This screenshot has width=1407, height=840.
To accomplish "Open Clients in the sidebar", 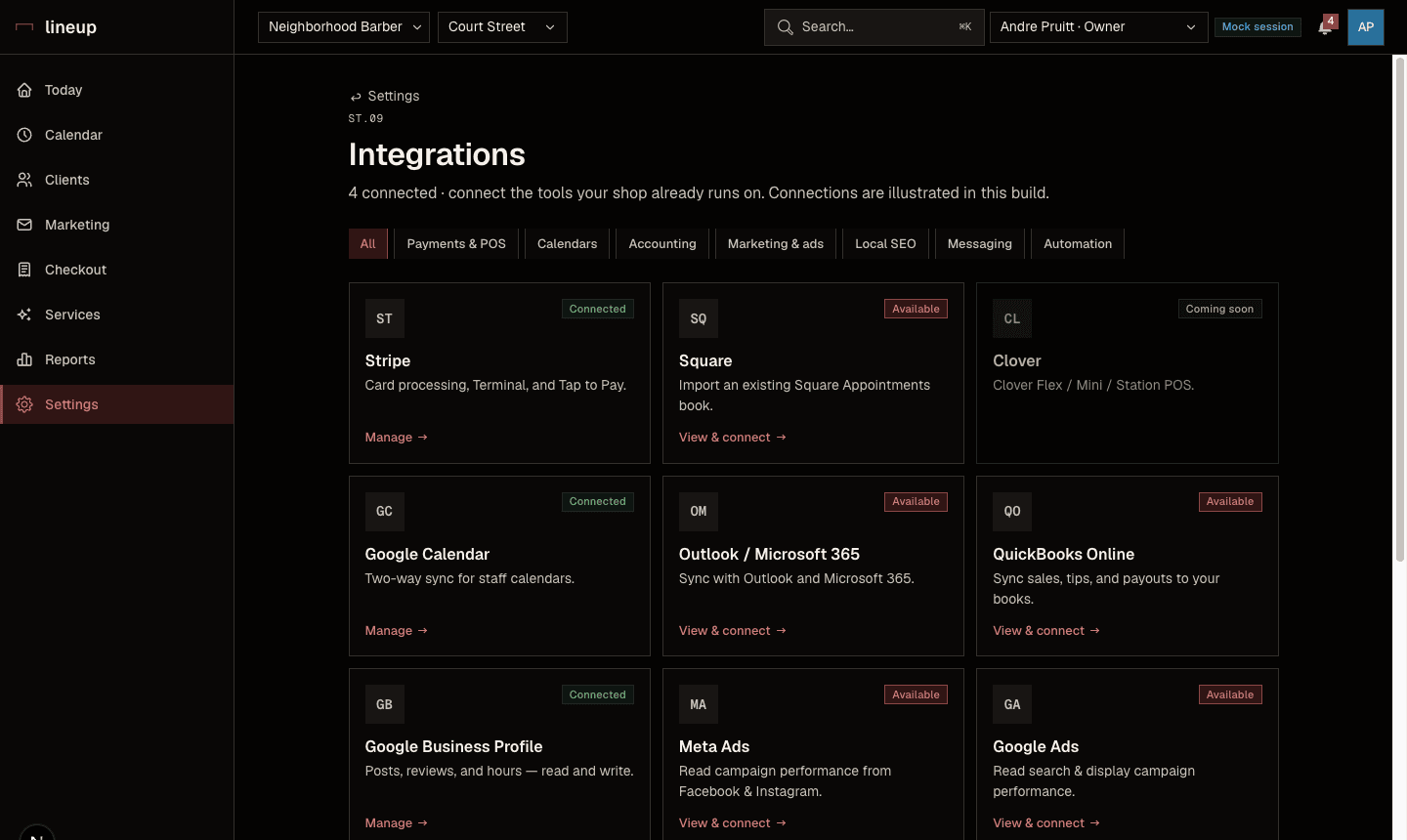I will (x=117, y=180).
